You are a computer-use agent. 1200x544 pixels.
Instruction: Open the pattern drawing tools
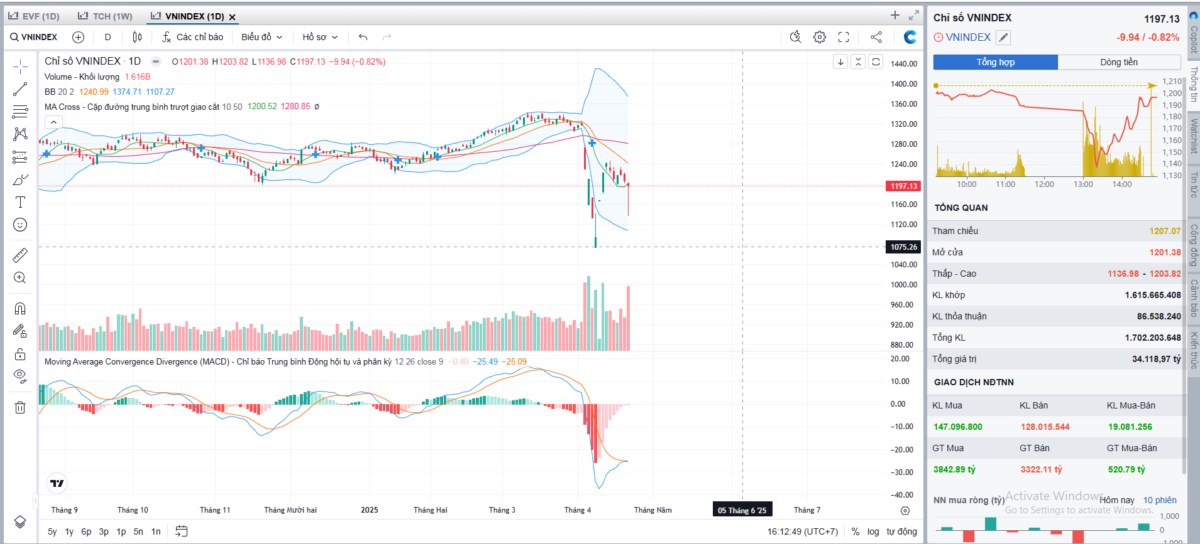pos(19,134)
